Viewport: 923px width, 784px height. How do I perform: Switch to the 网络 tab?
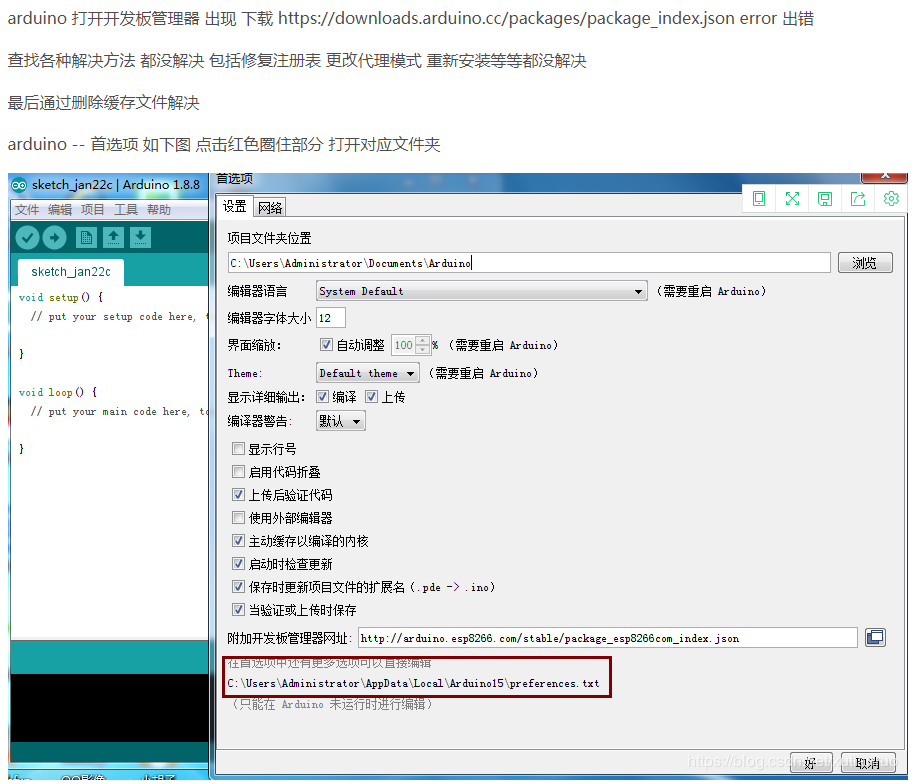pos(268,206)
